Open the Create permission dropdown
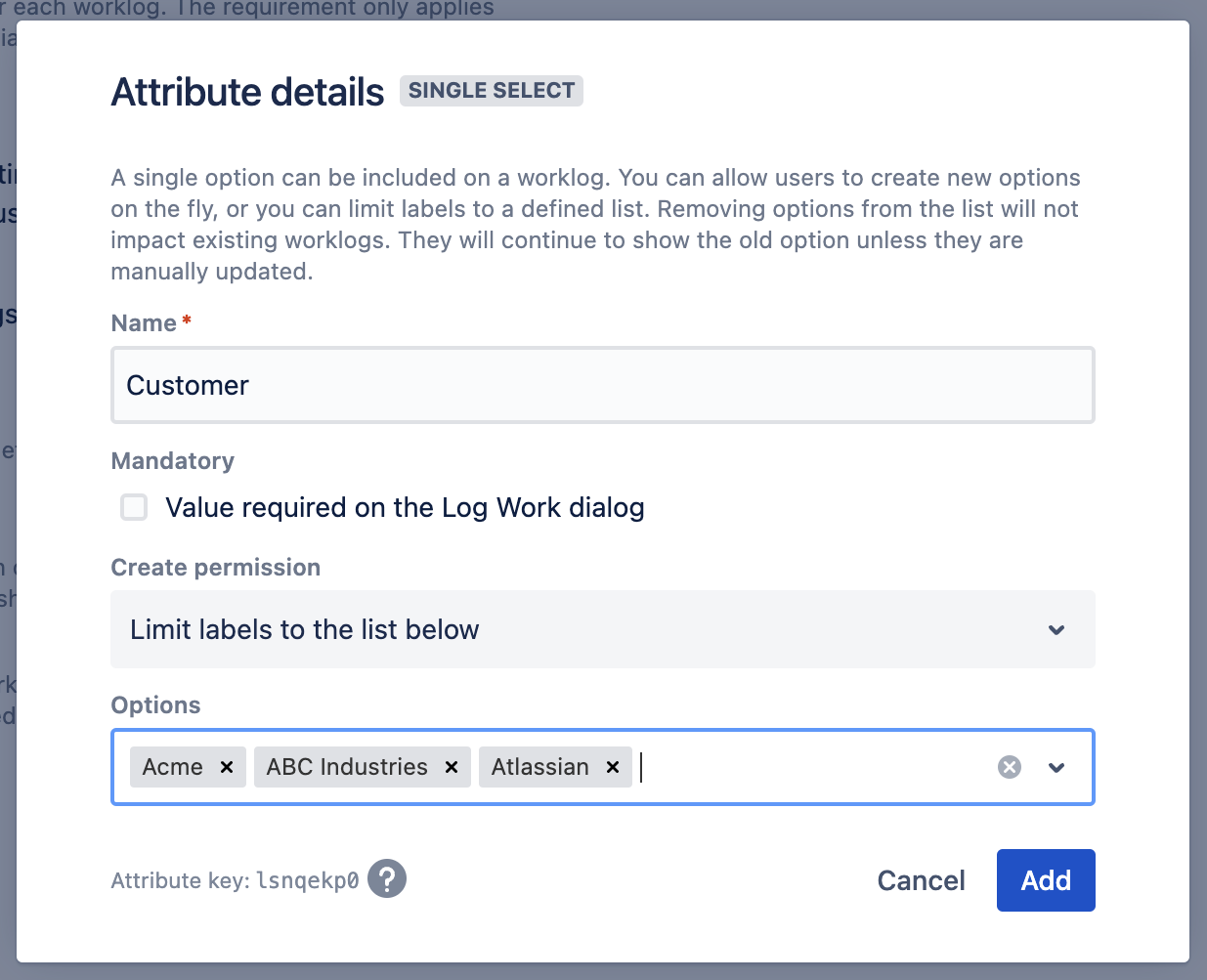 602,629
